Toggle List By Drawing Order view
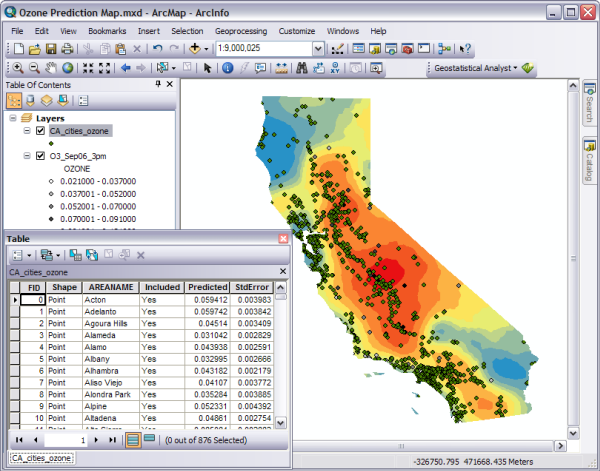Viewport: 600px width, 471px height. click(14, 101)
